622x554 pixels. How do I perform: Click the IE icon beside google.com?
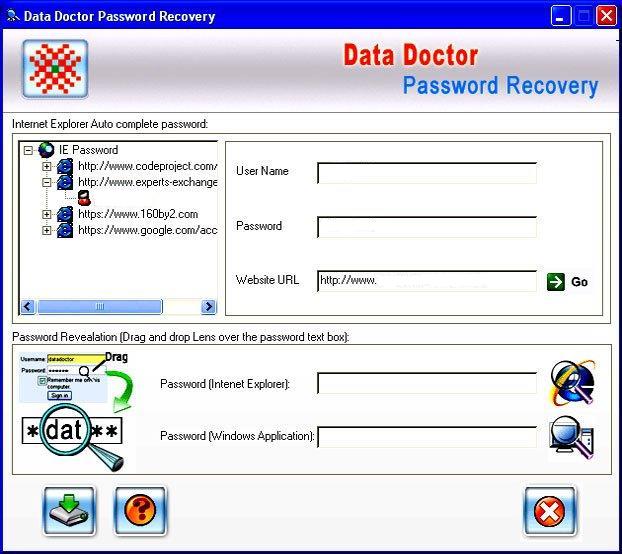coord(65,230)
